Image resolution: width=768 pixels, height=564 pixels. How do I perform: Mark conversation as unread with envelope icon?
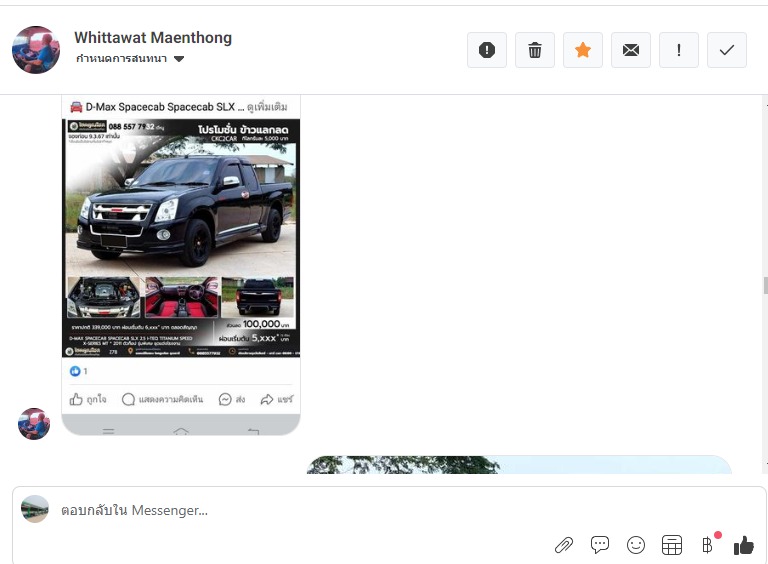[631, 50]
